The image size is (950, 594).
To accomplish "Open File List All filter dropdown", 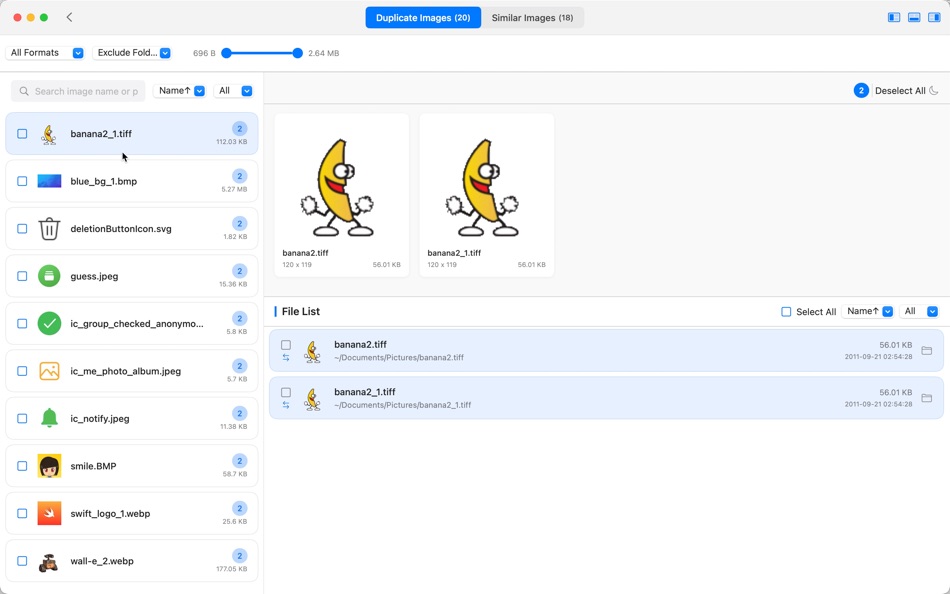I will click(x=919, y=312).
